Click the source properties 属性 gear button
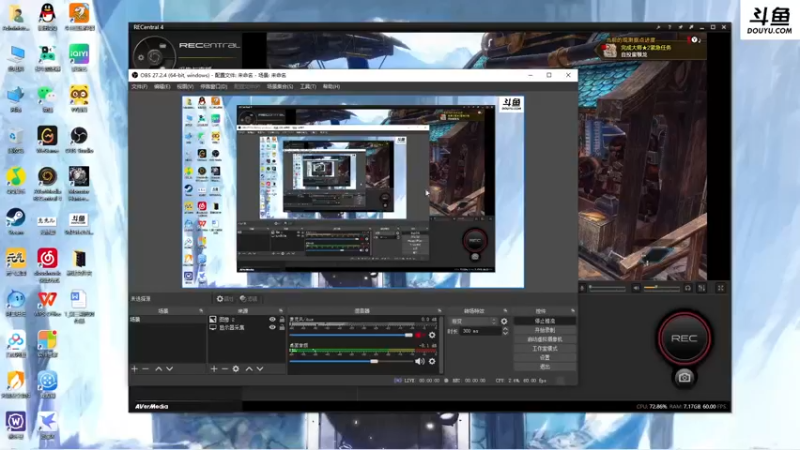This screenshot has width=800, height=450. click(x=225, y=299)
